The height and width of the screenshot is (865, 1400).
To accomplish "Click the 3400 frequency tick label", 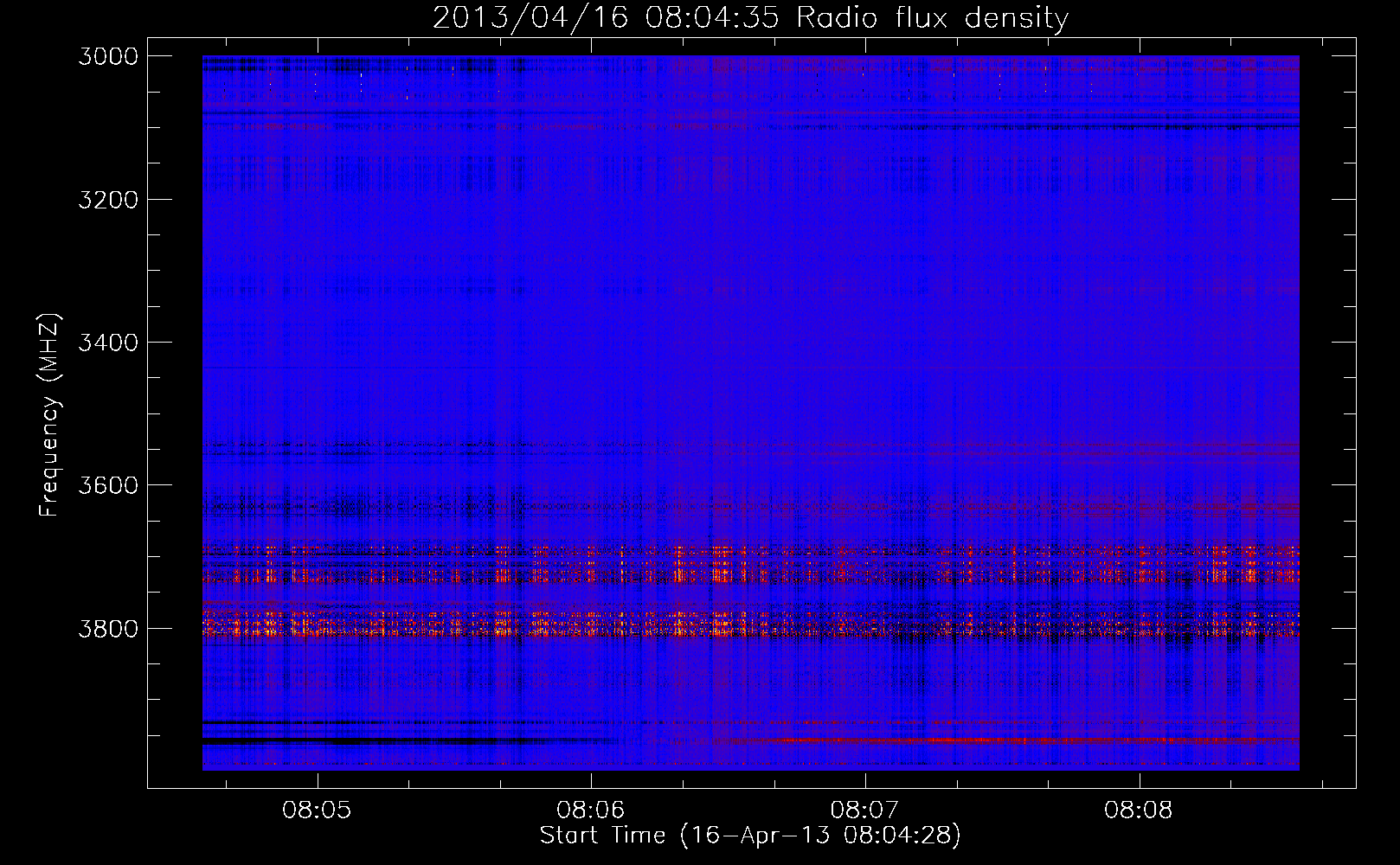I will pos(108,343).
